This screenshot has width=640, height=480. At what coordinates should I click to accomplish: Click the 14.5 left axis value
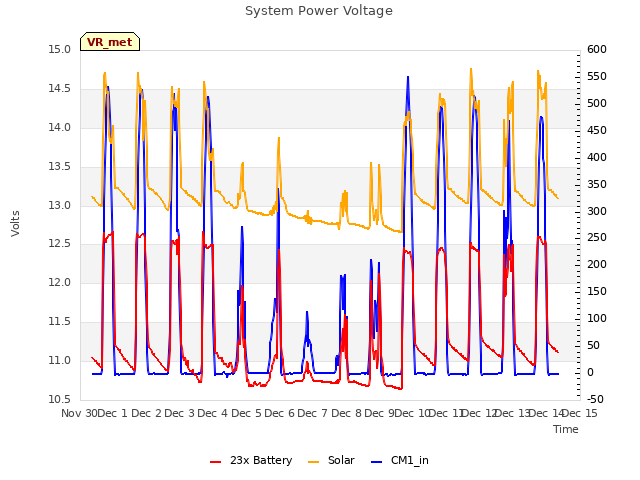[59, 89]
